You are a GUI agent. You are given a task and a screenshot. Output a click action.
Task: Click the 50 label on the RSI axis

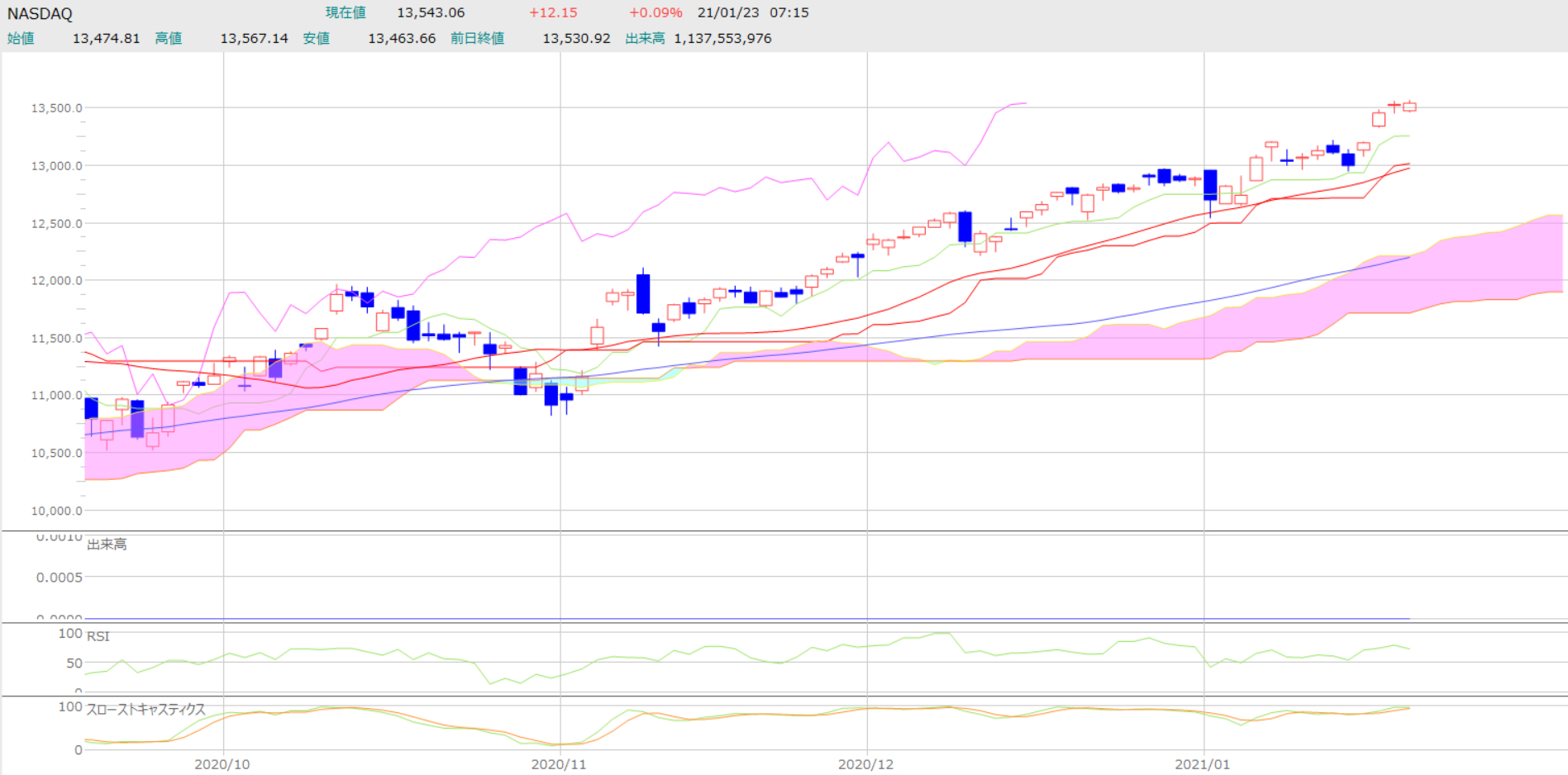(x=74, y=663)
